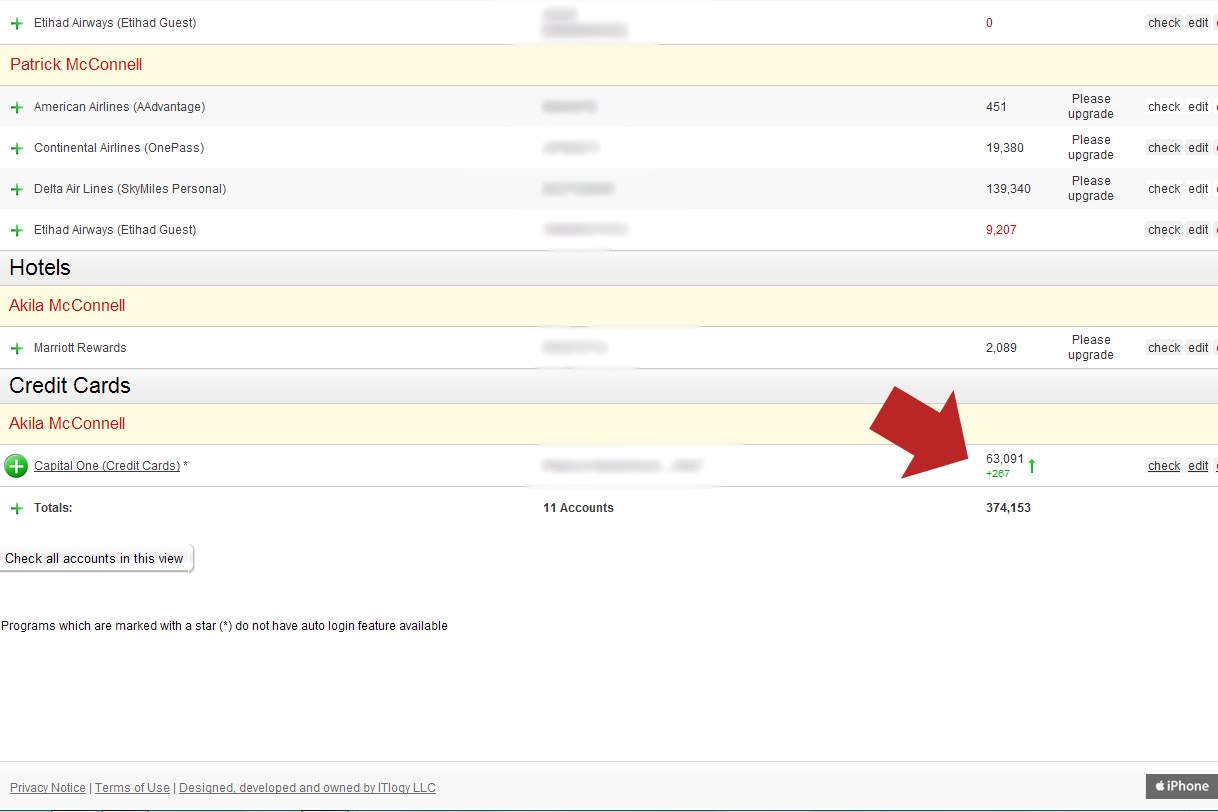Open Designed, developed and owned by ITlogy LLC
Viewport: 1218px width, 812px height.
307,788
